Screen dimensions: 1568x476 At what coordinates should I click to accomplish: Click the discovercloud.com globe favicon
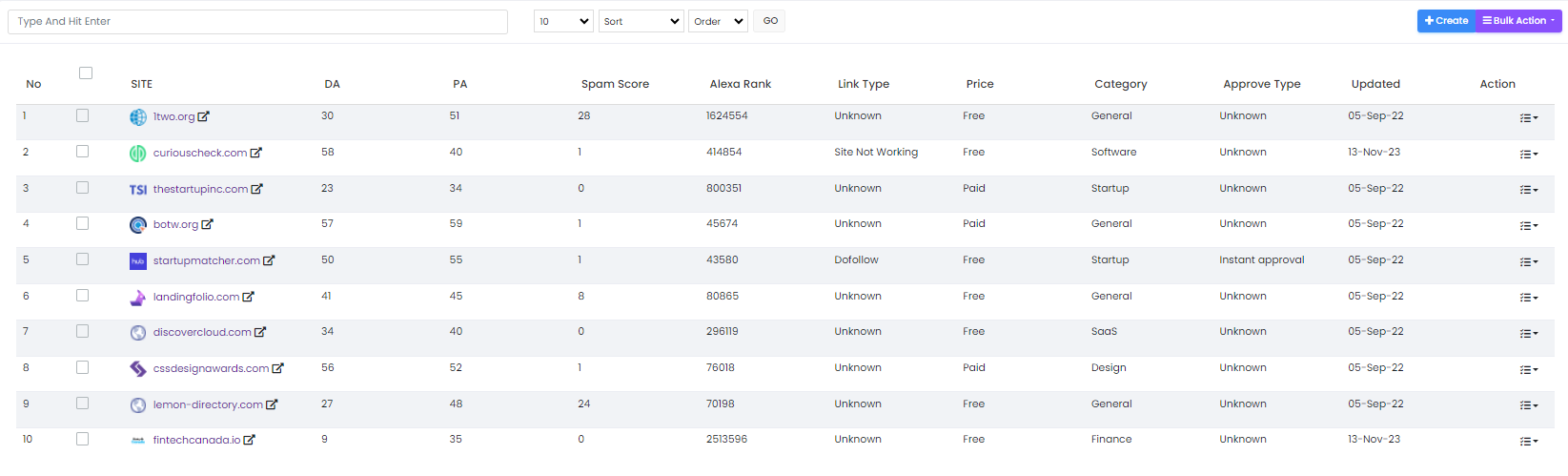click(138, 333)
